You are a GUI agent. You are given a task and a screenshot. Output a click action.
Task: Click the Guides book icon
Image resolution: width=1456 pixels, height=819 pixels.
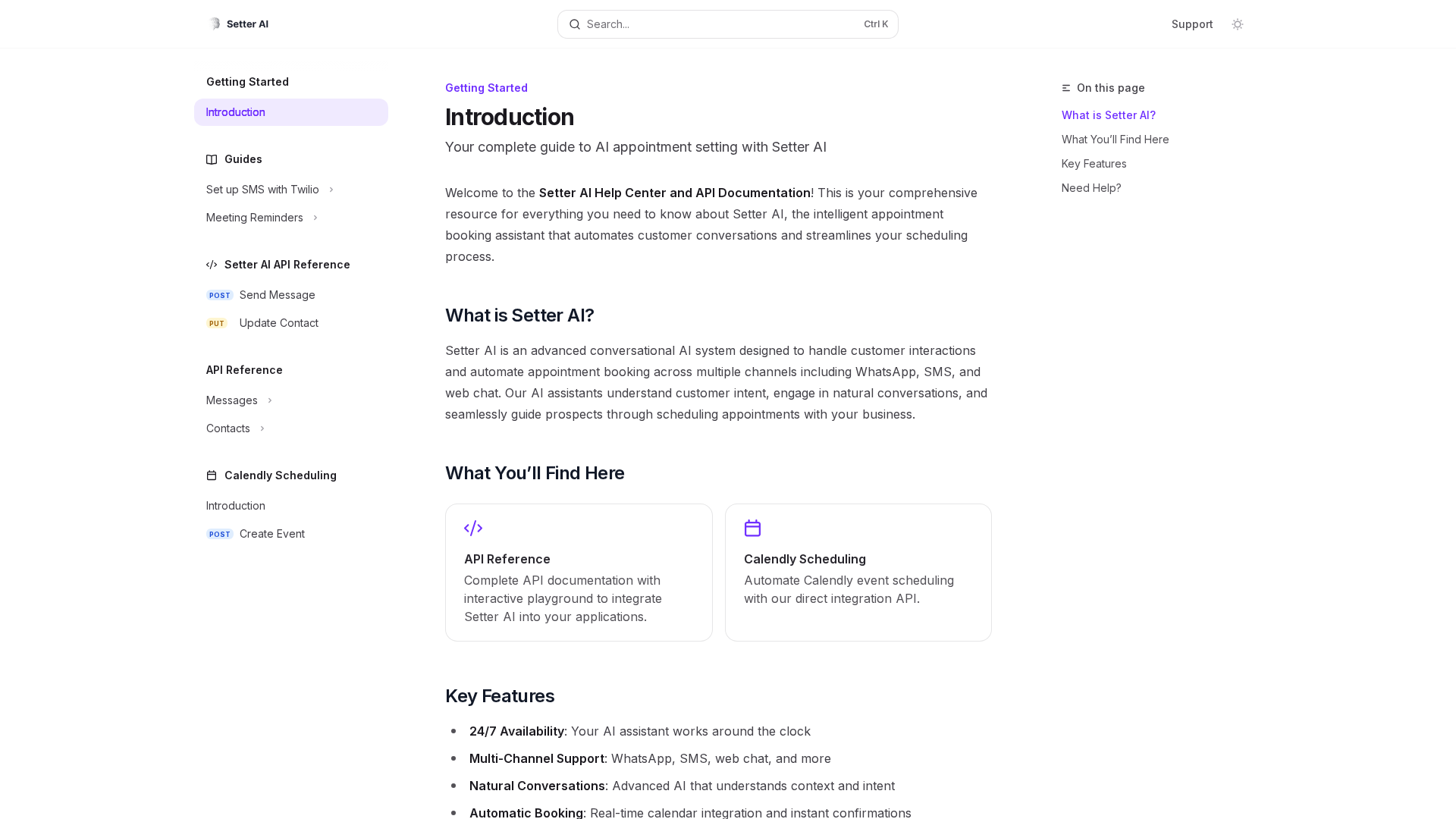point(212,159)
